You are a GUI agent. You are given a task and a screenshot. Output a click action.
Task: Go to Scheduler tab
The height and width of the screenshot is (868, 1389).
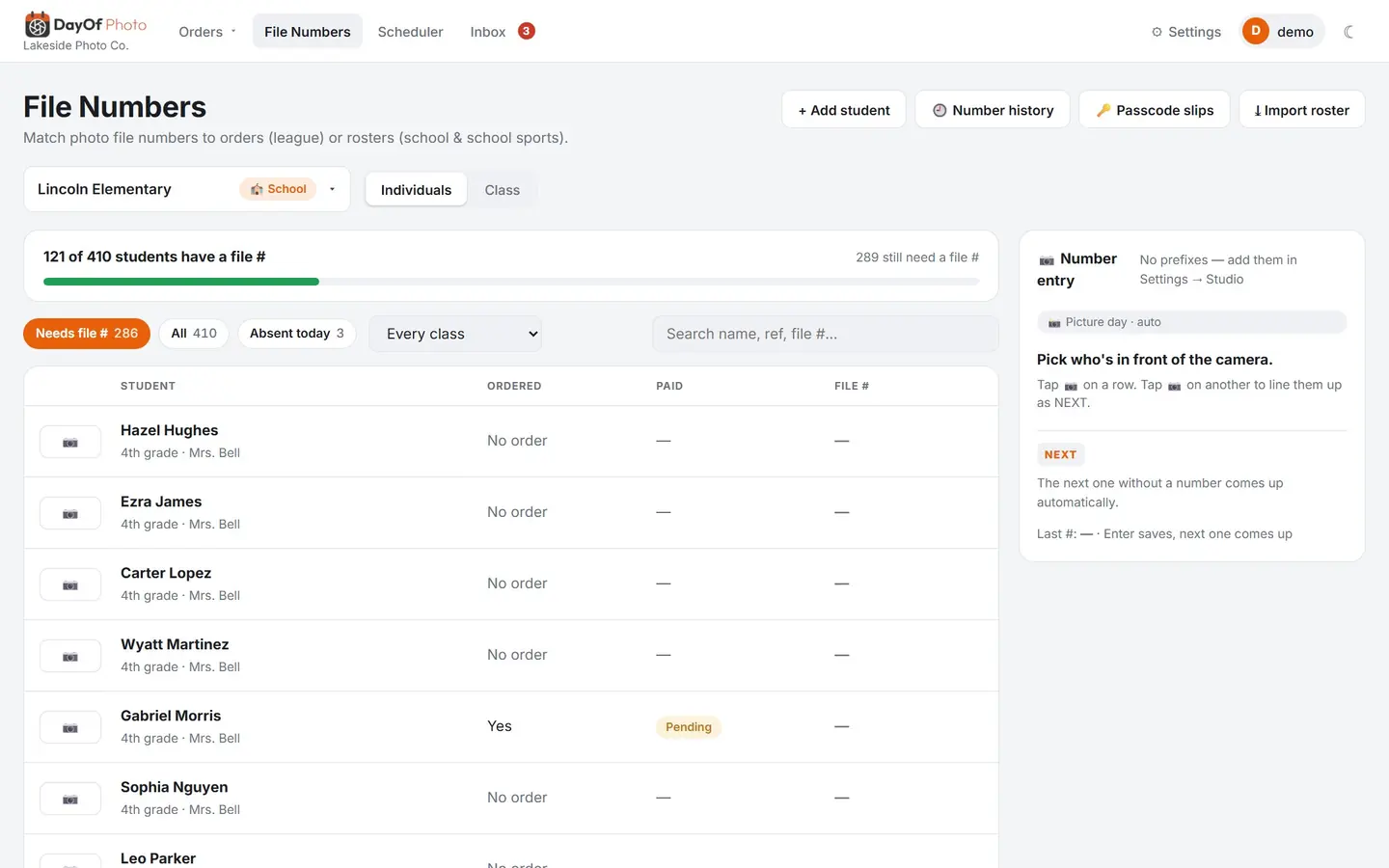tap(410, 32)
